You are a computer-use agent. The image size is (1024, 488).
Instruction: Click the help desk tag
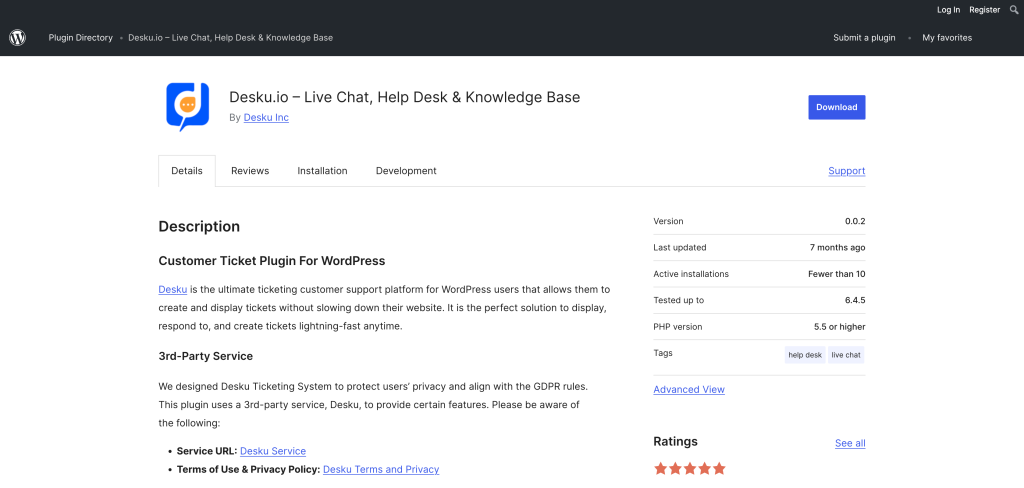[x=805, y=354]
